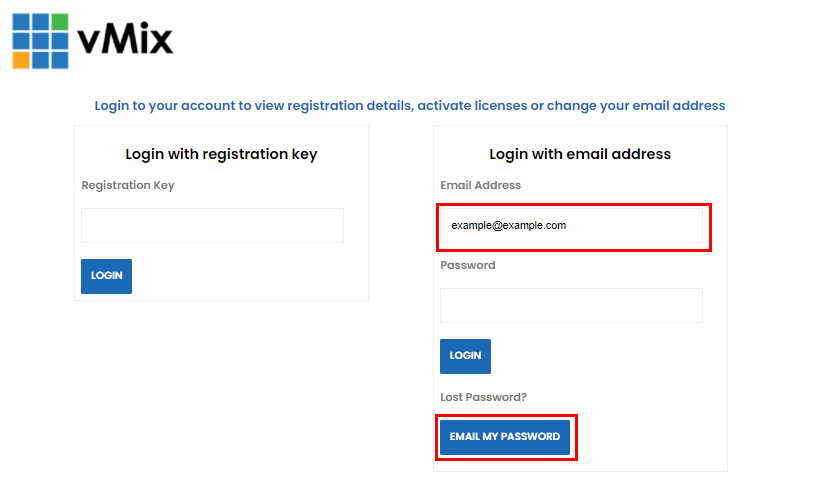Click the vMix wordmark text
The height and width of the screenshot is (481, 819).
click(125, 40)
